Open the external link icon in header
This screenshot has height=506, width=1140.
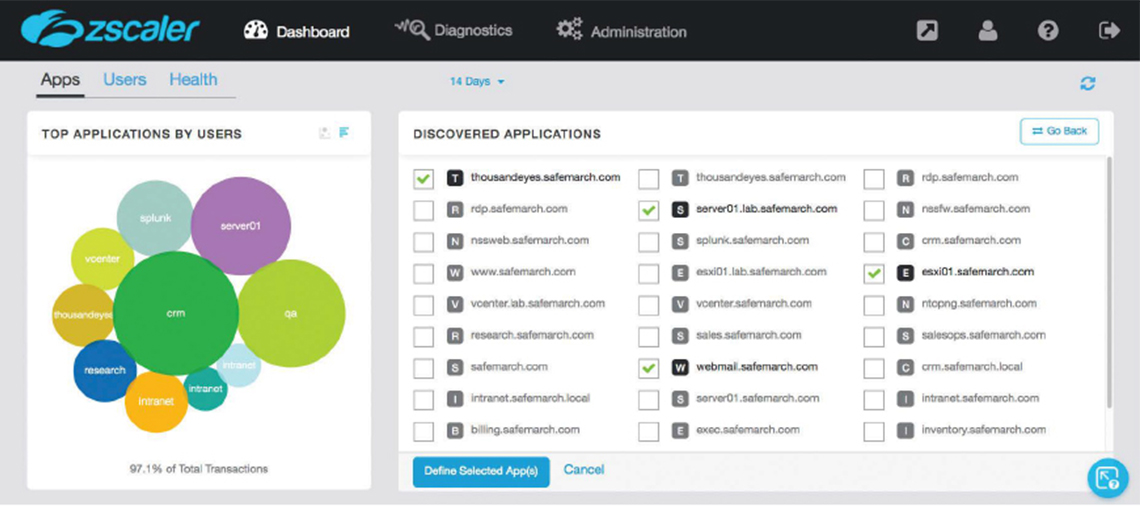pyautogui.click(x=927, y=31)
